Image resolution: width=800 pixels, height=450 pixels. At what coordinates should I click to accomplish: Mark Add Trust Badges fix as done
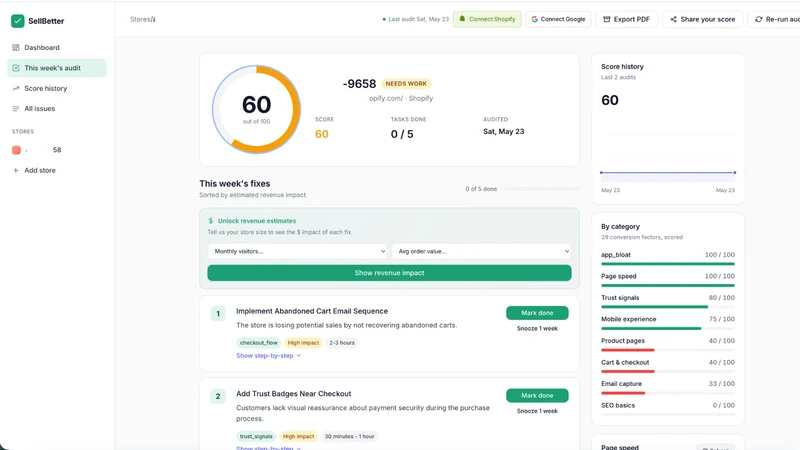pyautogui.click(x=537, y=395)
